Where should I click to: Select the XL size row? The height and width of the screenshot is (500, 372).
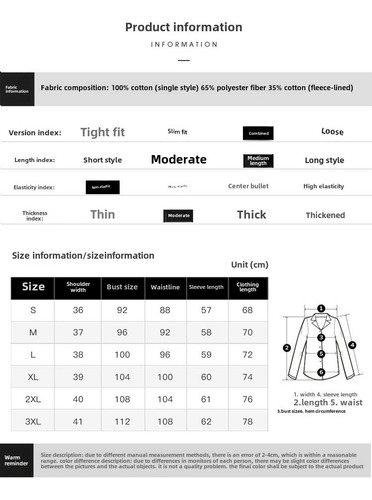tap(139, 377)
